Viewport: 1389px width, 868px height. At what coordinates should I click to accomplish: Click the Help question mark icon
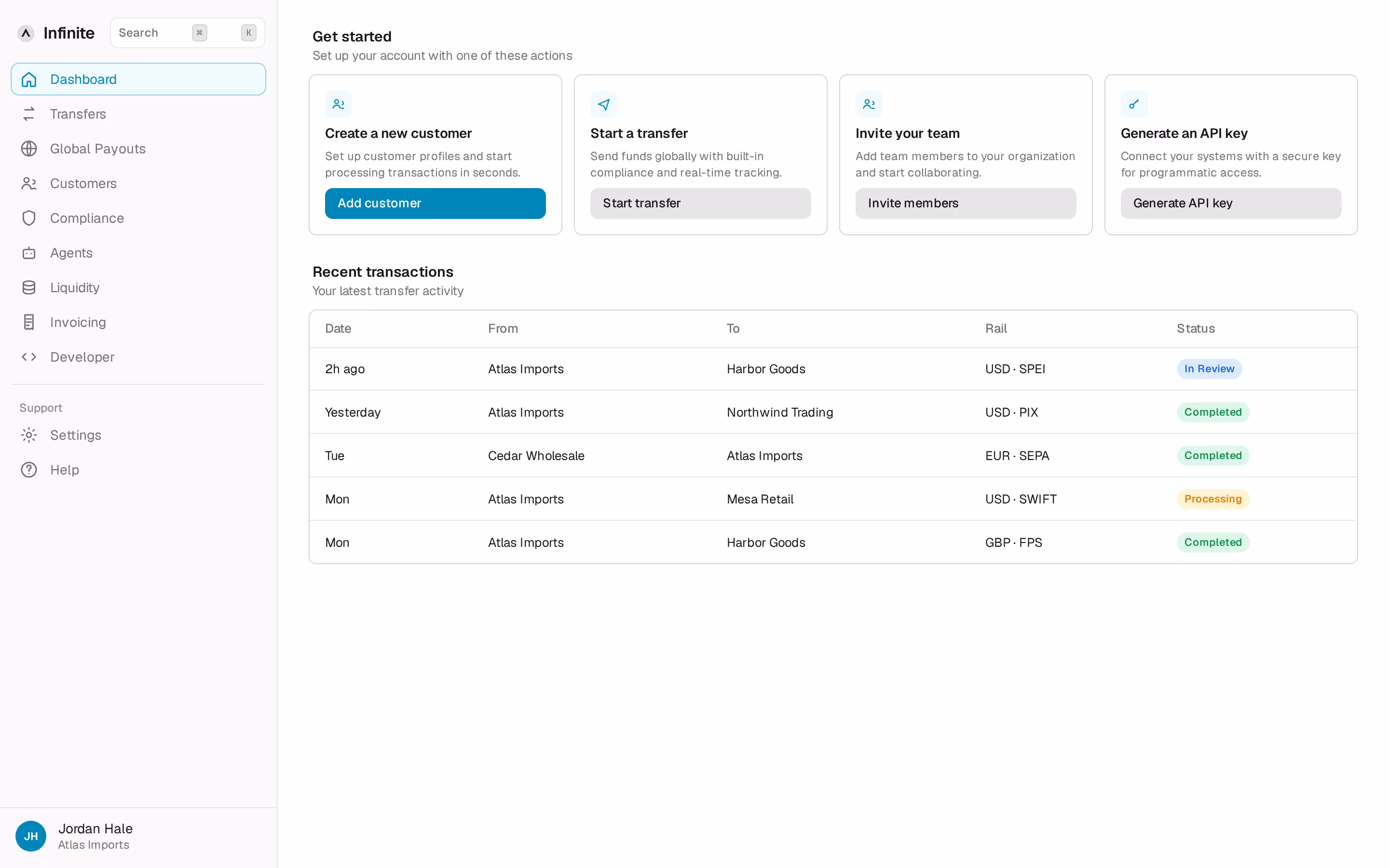point(29,470)
